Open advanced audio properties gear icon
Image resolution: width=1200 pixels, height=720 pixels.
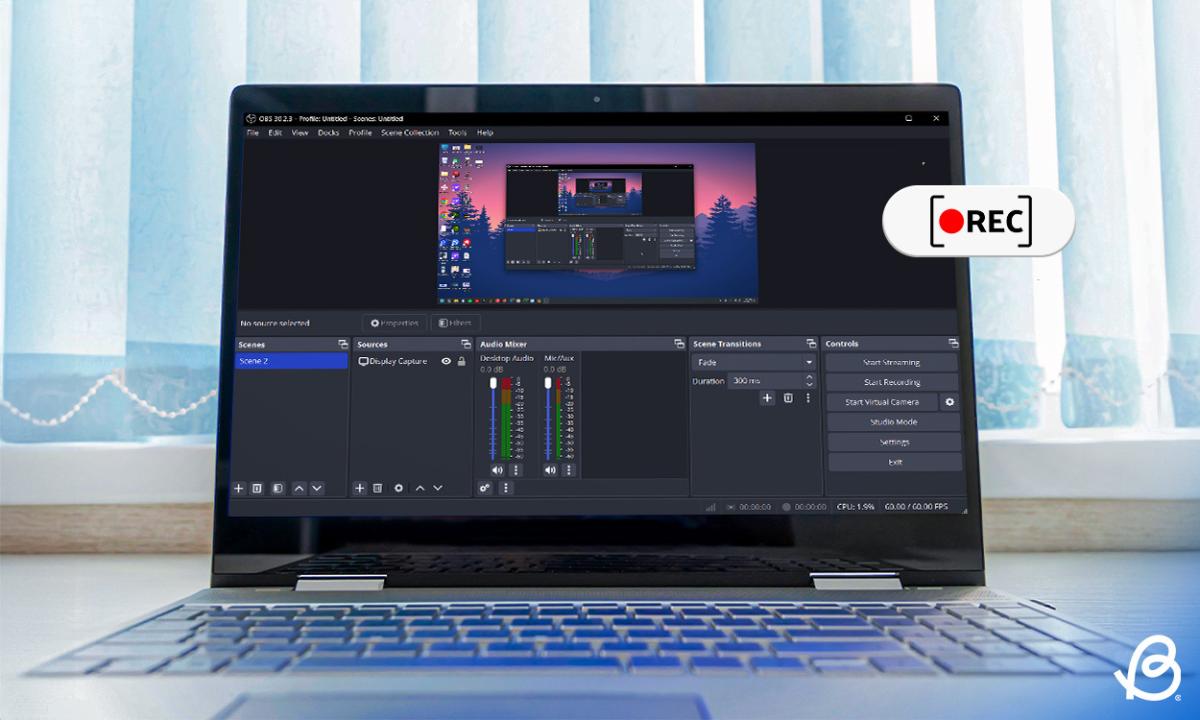click(485, 488)
